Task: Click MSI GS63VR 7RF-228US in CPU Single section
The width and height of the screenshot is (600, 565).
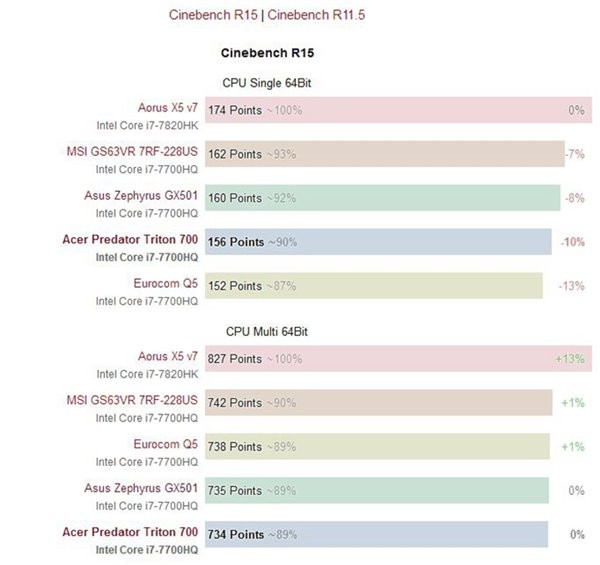Action: (x=130, y=151)
